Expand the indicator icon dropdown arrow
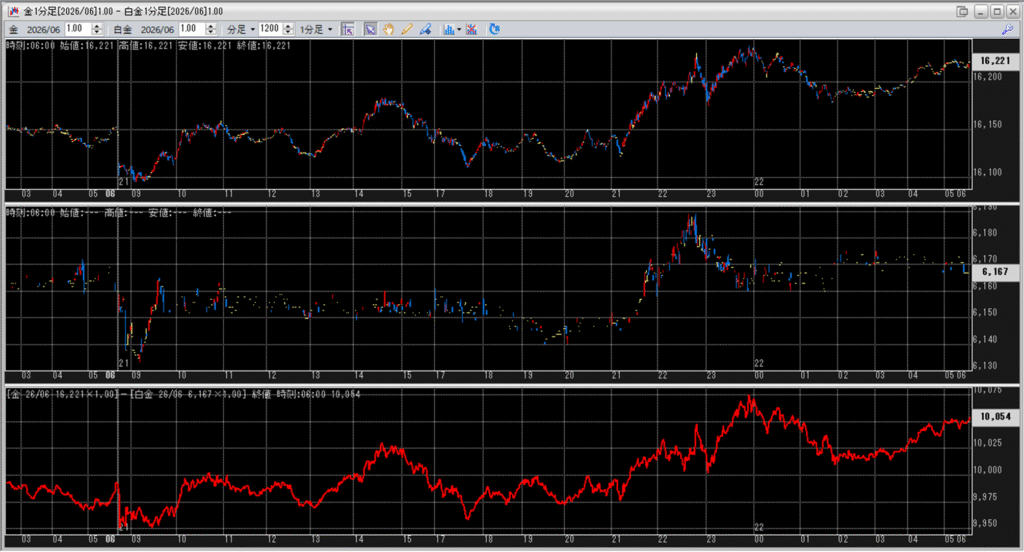 (x=459, y=29)
